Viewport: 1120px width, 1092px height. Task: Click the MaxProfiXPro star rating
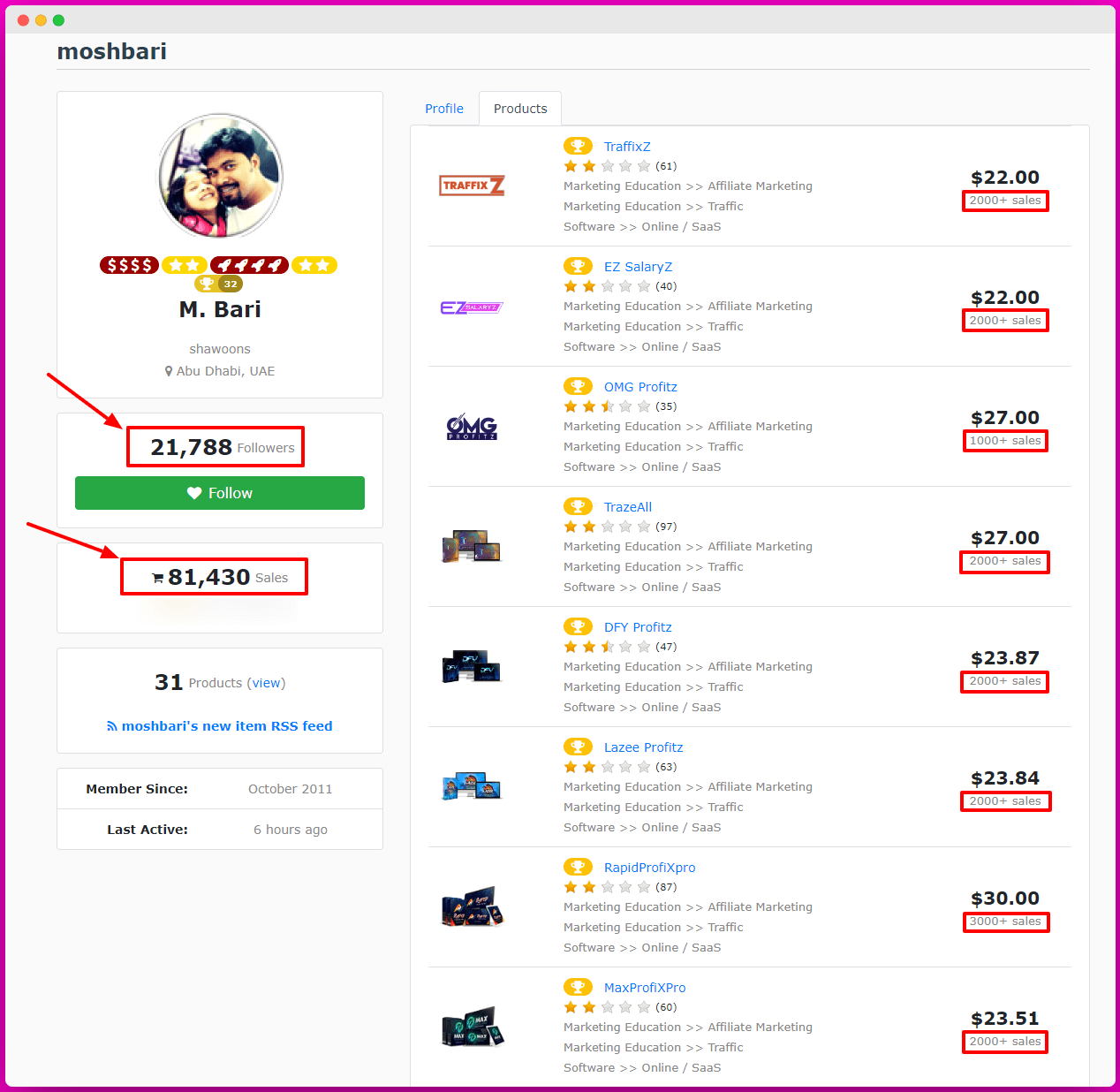click(x=607, y=1007)
